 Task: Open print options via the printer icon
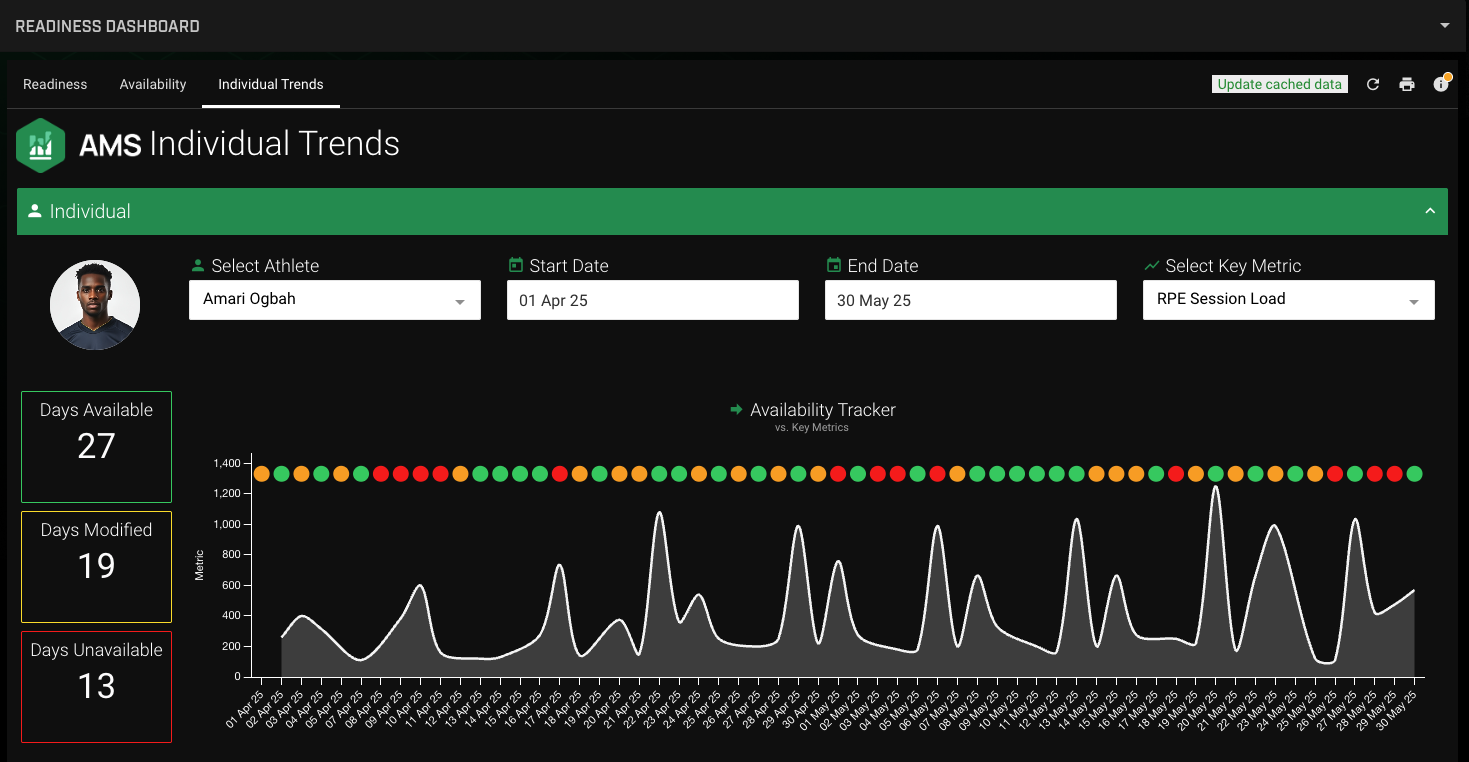tap(1406, 84)
